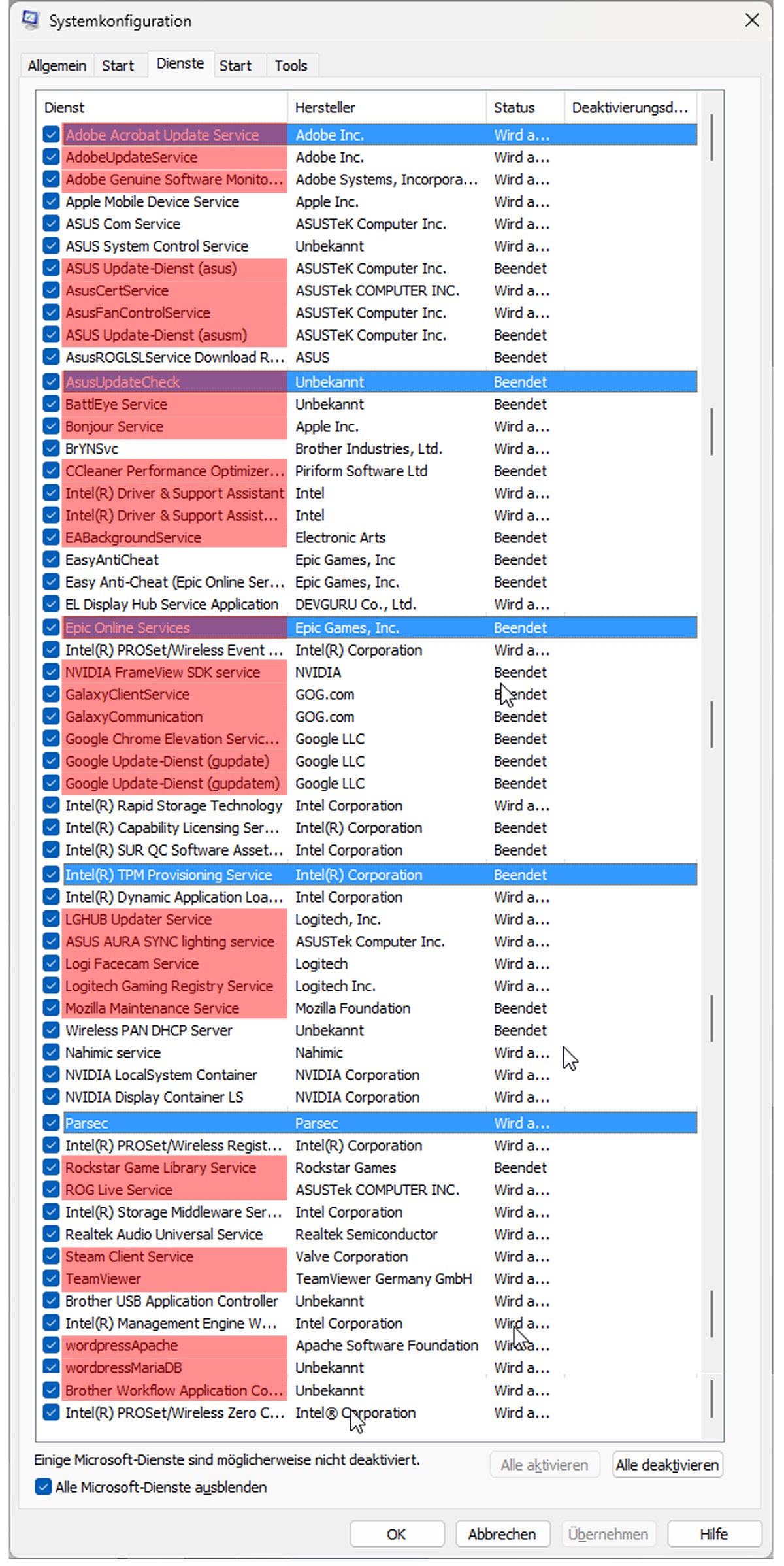This screenshot has width=784, height=1566.
Task: Select the AsusCertService row name
Action: [x=117, y=290]
